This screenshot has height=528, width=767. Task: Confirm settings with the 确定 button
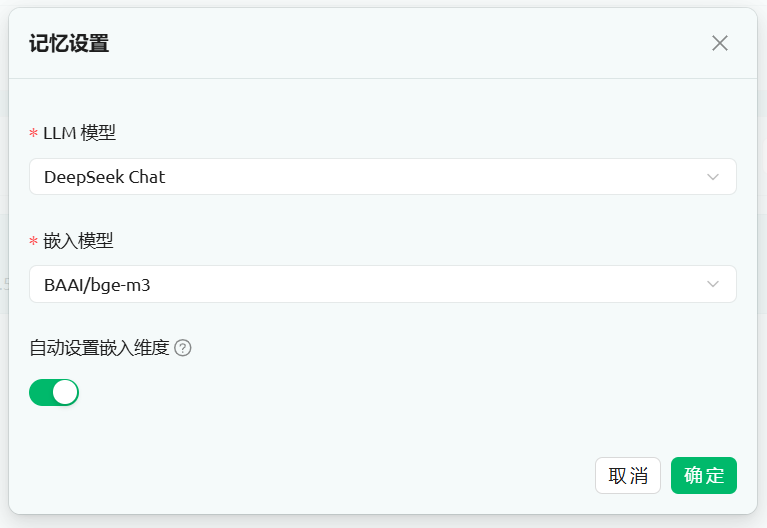[x=704, y=475]
